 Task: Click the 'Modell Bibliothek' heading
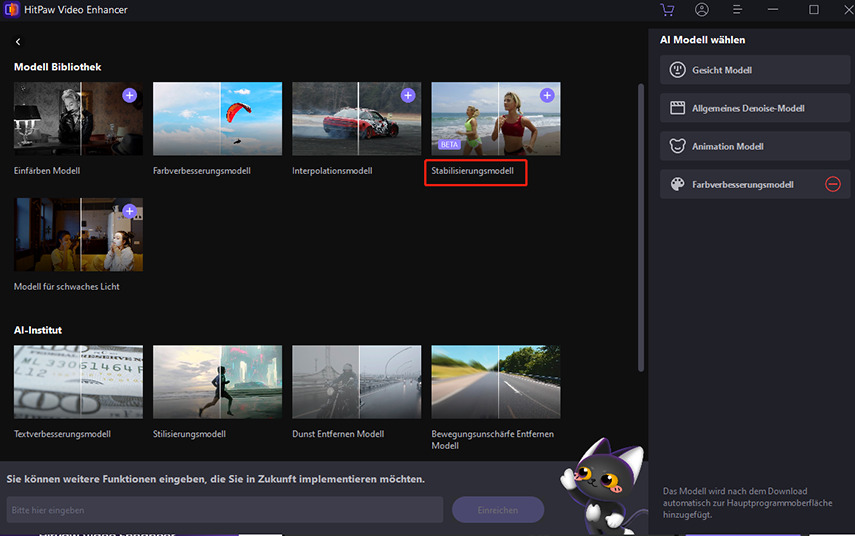click(57, 67)
